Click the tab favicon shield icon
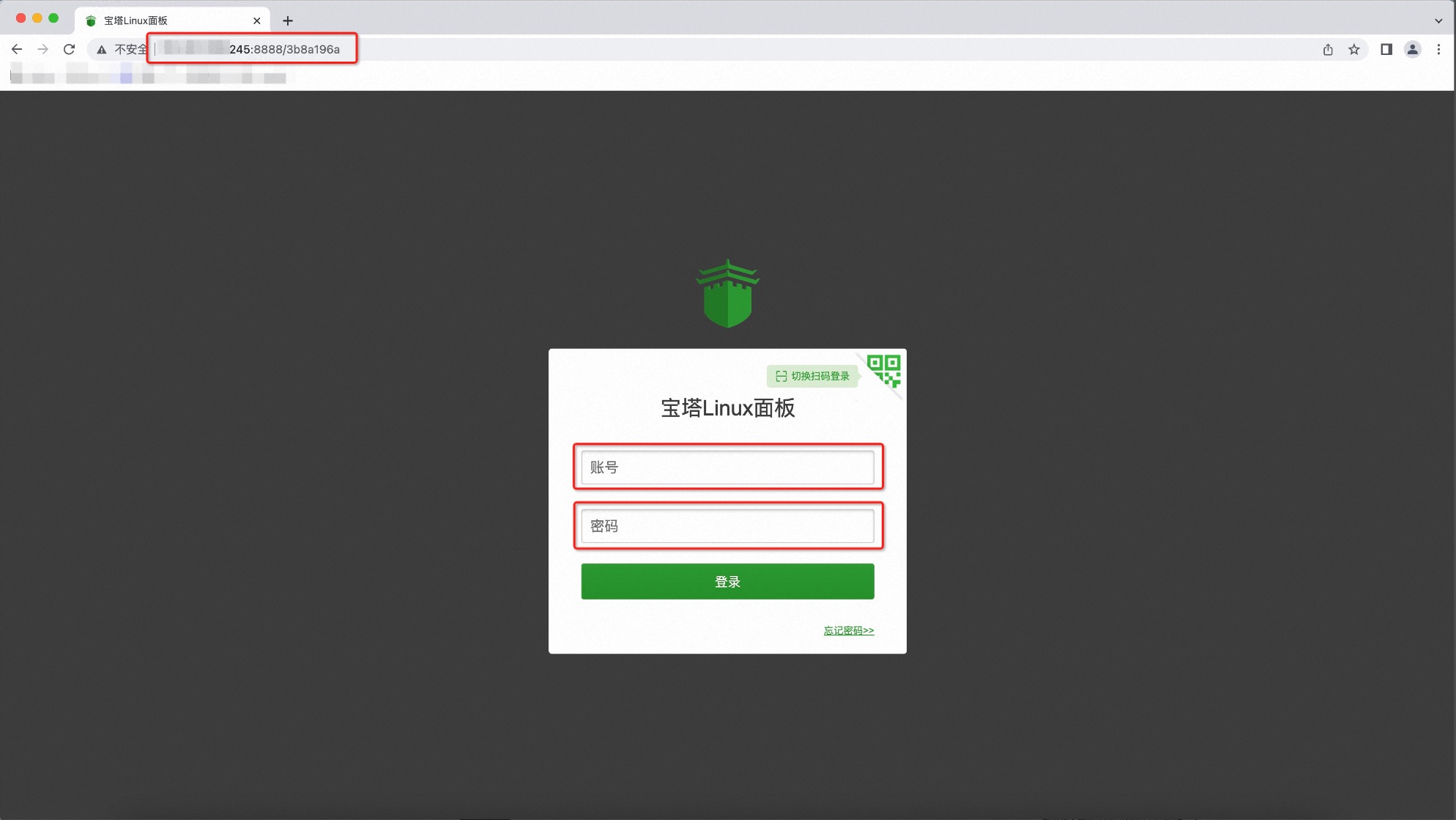1456x820 pixels. click(91, 21)
